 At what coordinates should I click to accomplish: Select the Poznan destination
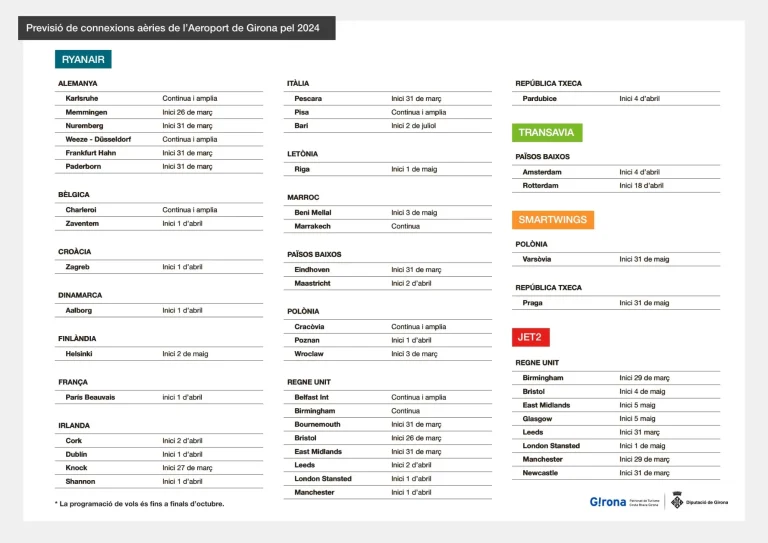click(x=307, y=340)
